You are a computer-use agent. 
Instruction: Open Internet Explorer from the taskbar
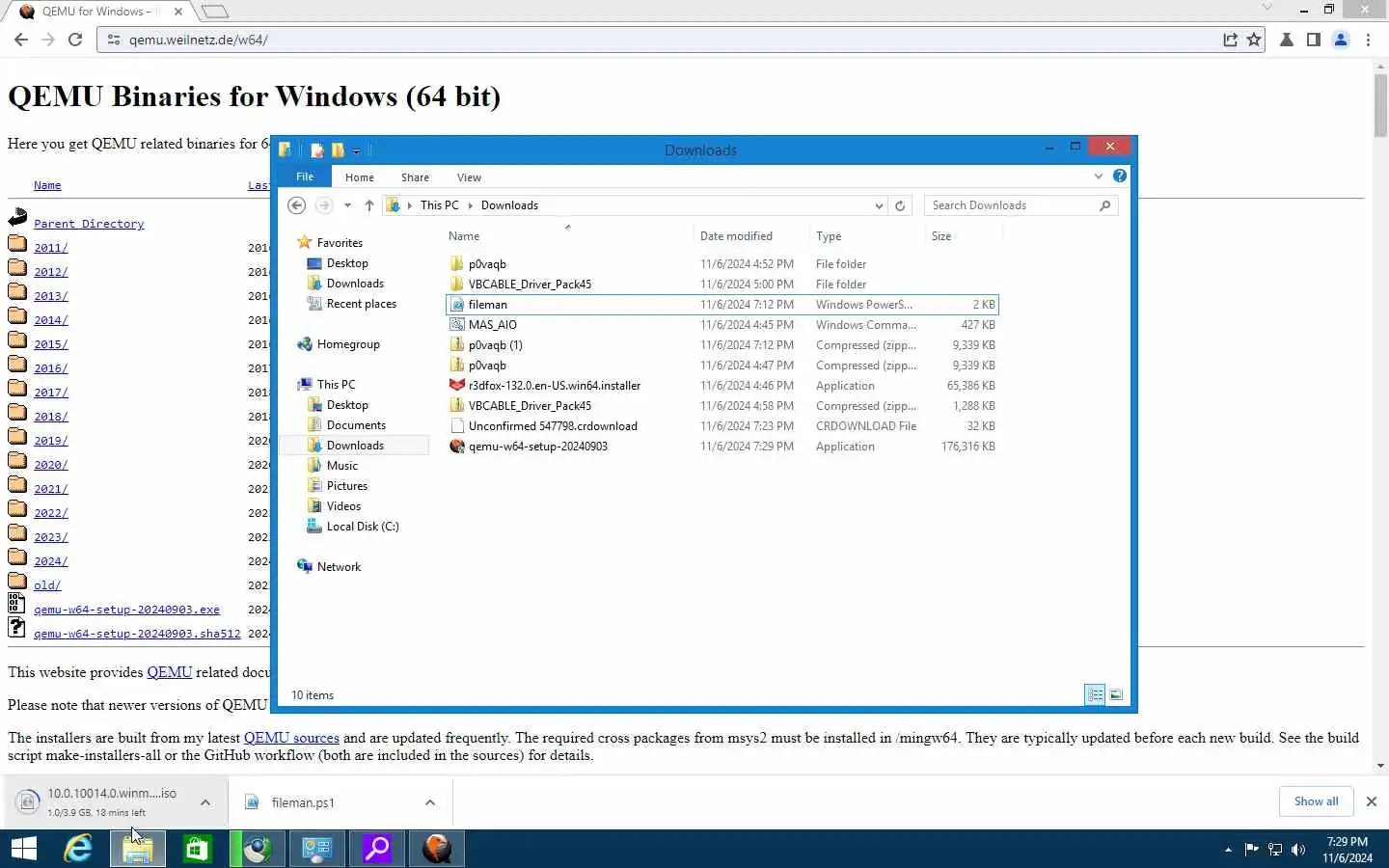(78, 849)
